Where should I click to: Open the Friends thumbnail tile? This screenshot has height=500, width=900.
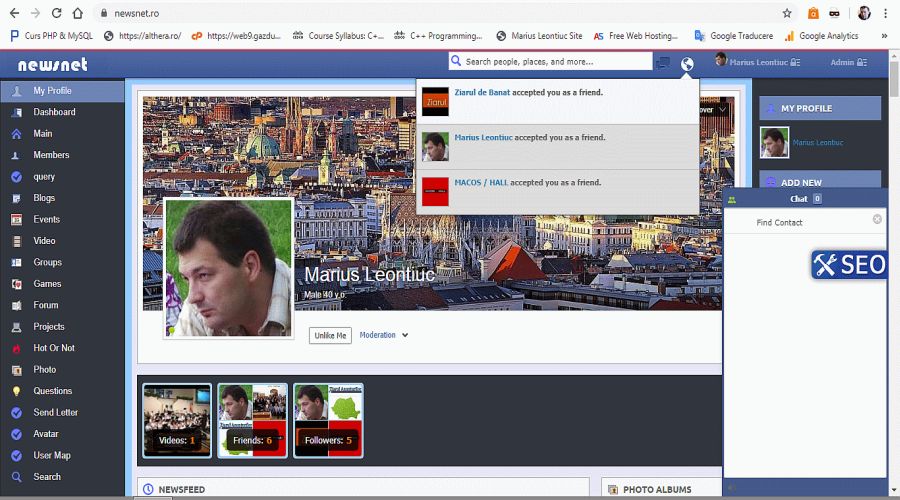click(x=252, y=421)
